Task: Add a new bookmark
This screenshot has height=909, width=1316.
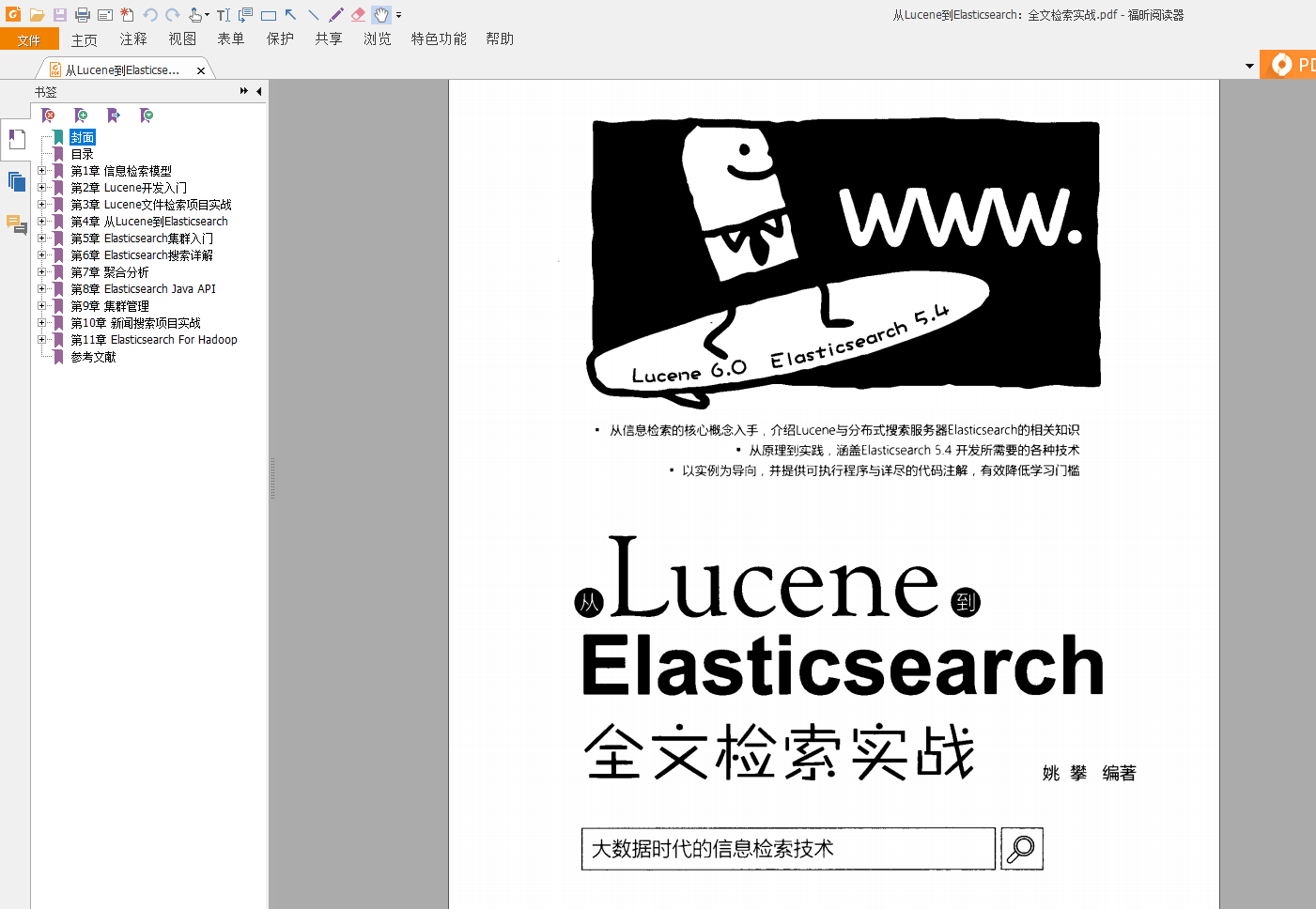Action: (81, 116)
